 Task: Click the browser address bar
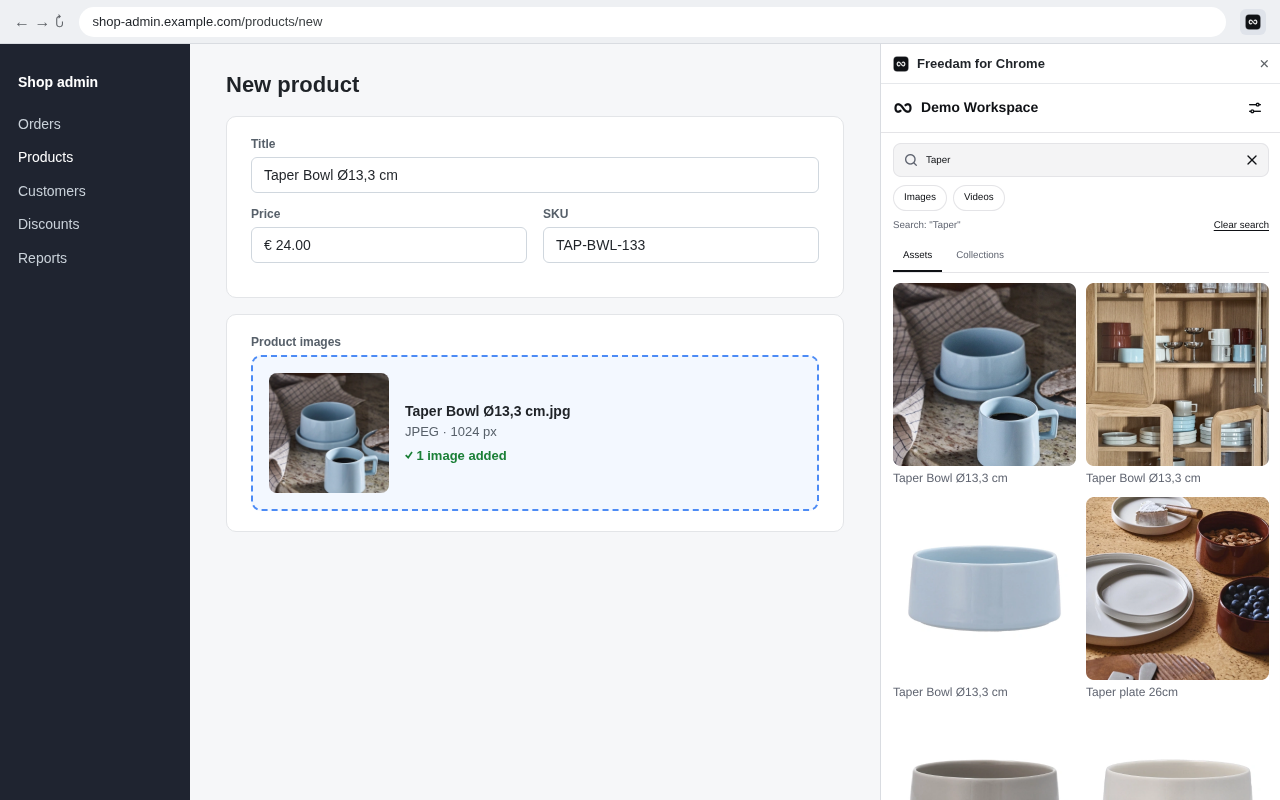[x=652, y=22]
